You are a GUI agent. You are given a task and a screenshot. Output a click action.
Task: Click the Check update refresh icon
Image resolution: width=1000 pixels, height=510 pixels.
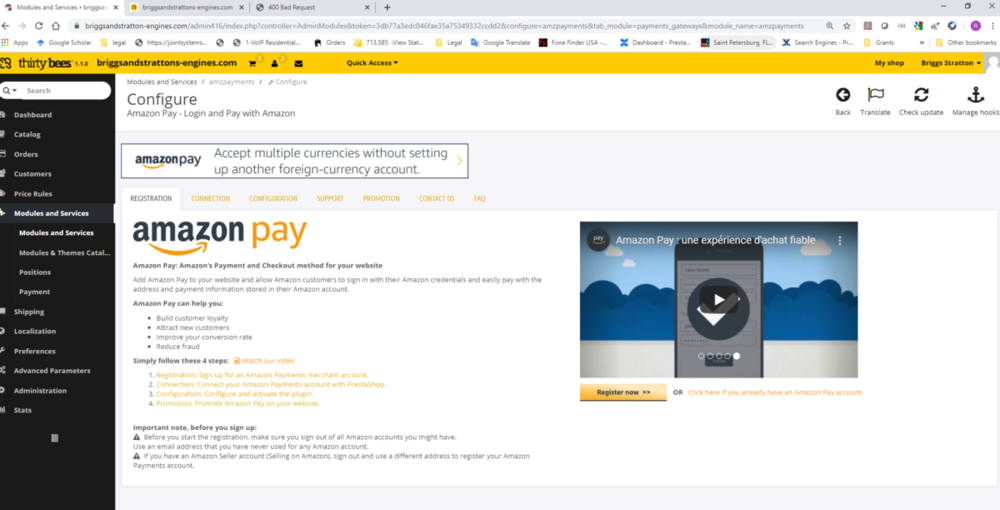[x=921, y=95]
